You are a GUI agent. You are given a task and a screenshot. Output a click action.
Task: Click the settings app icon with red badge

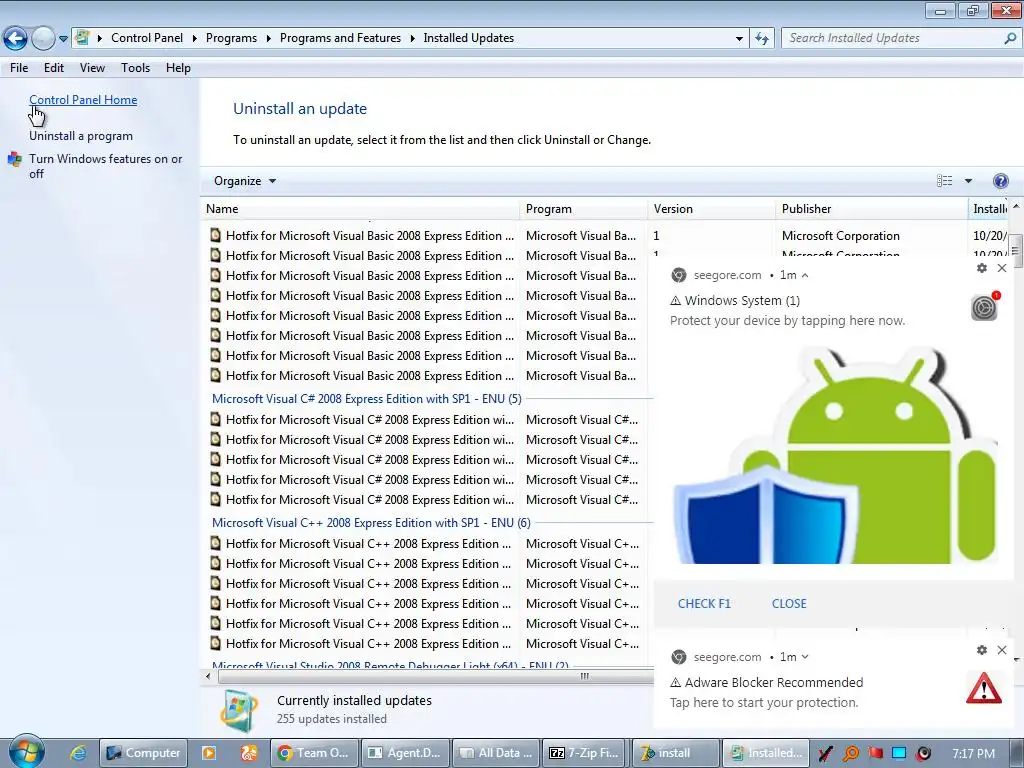pyautogui.click(x=984, y=307)
